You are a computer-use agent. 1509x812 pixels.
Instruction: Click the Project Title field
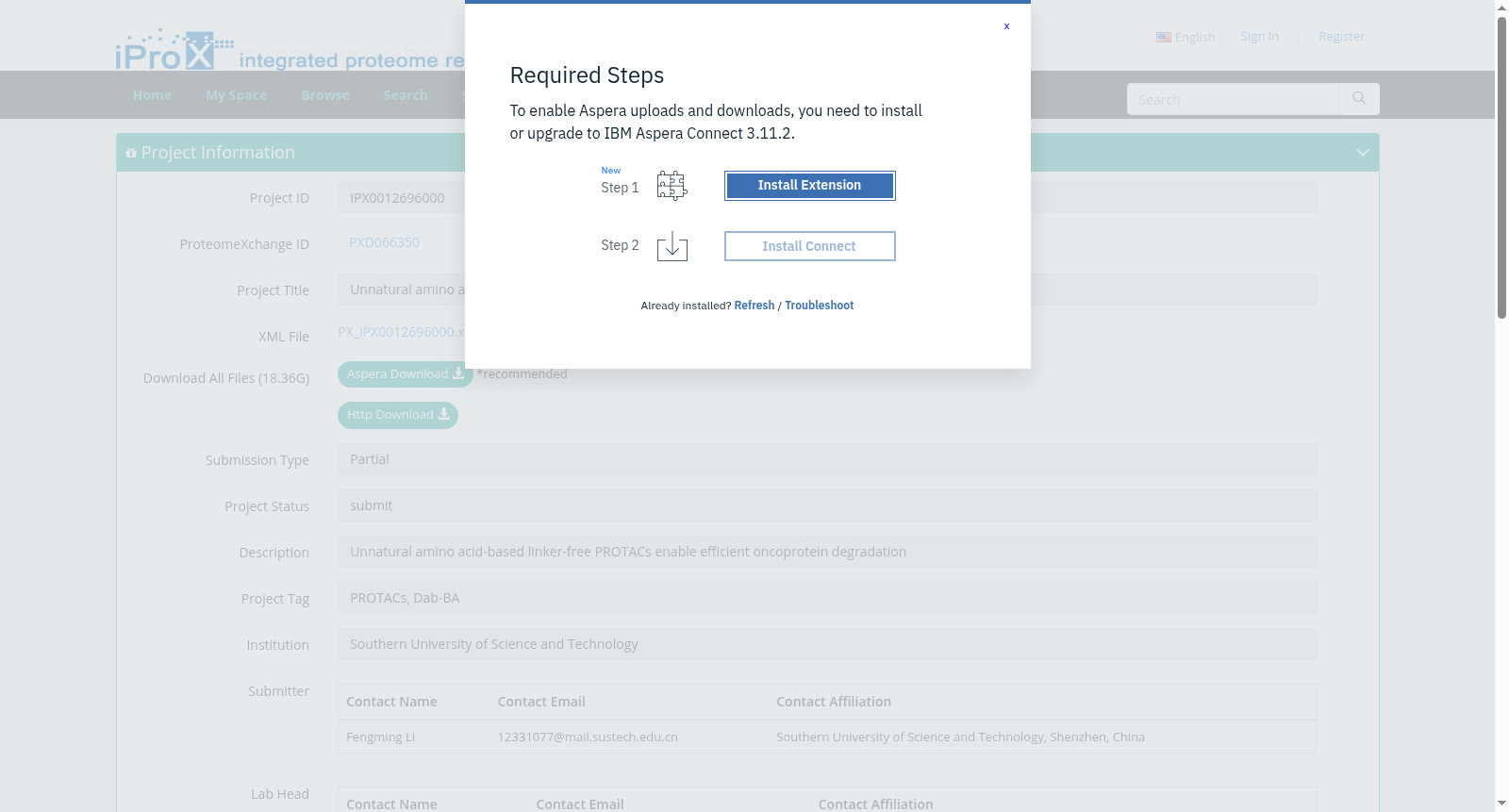(827, 290)
